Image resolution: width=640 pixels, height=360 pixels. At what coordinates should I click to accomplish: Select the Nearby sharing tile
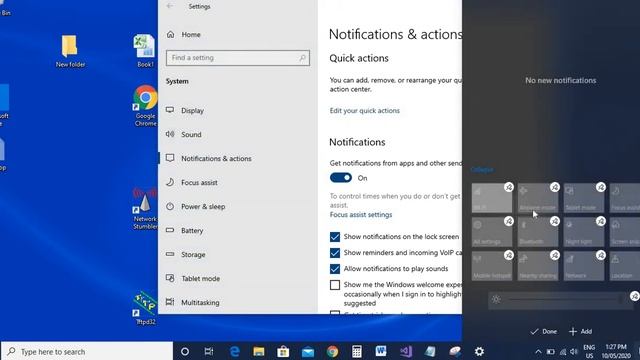[x=538, y=266]
